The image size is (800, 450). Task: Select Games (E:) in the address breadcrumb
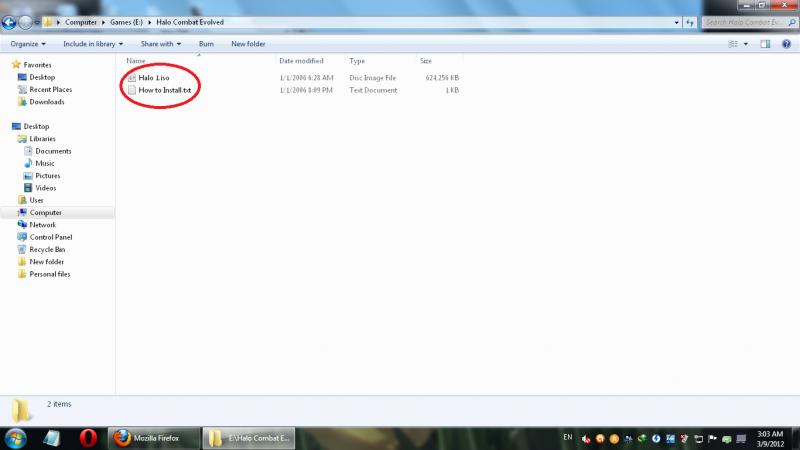[x=127, y=22]
